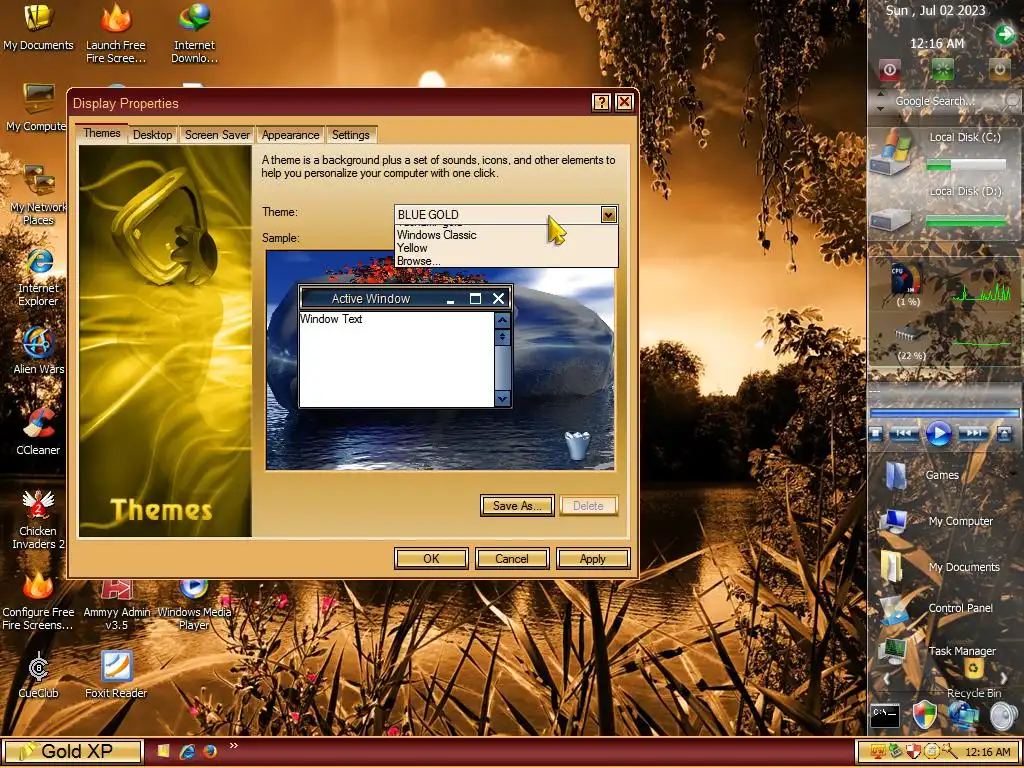Open Games folder in sidebar

point(921,475)
